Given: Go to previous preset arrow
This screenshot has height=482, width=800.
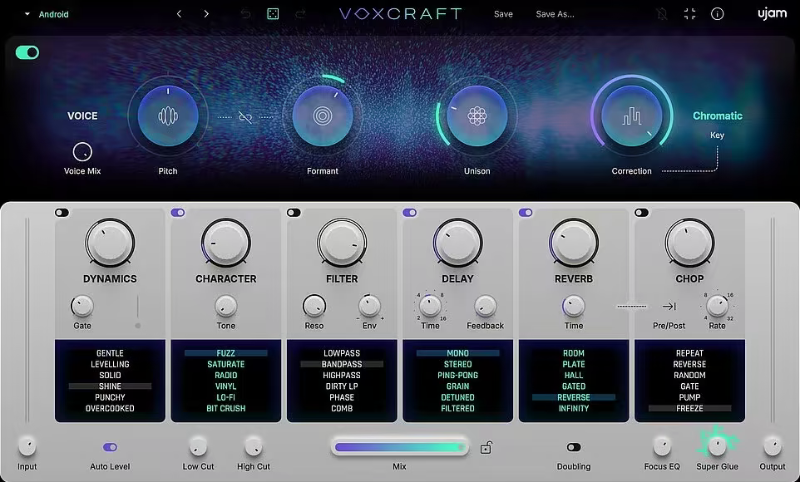Looking at the screenshot, I should (x=179, y=14).
